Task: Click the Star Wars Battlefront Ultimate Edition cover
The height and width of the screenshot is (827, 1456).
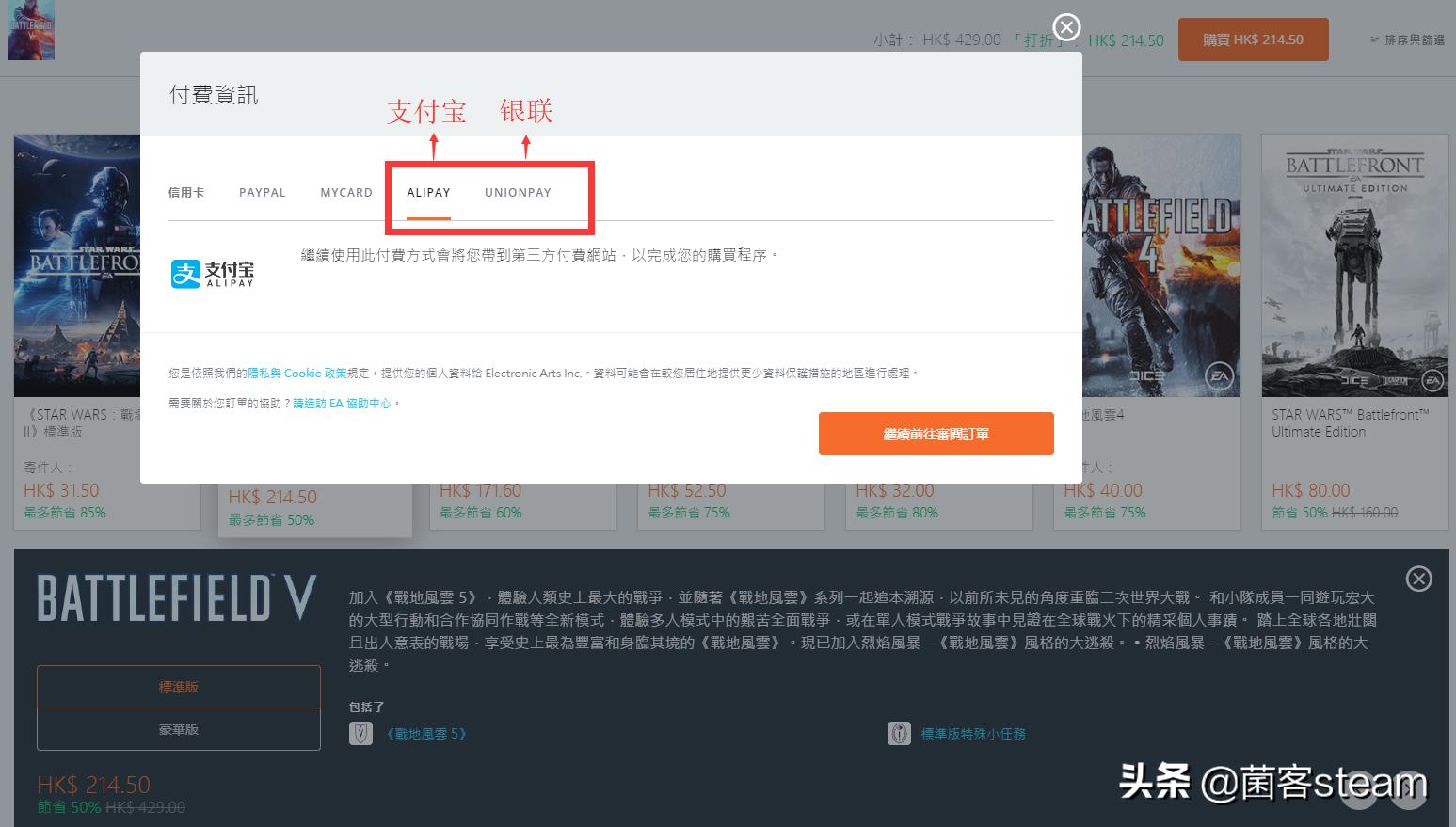Action: (1354, 263)
